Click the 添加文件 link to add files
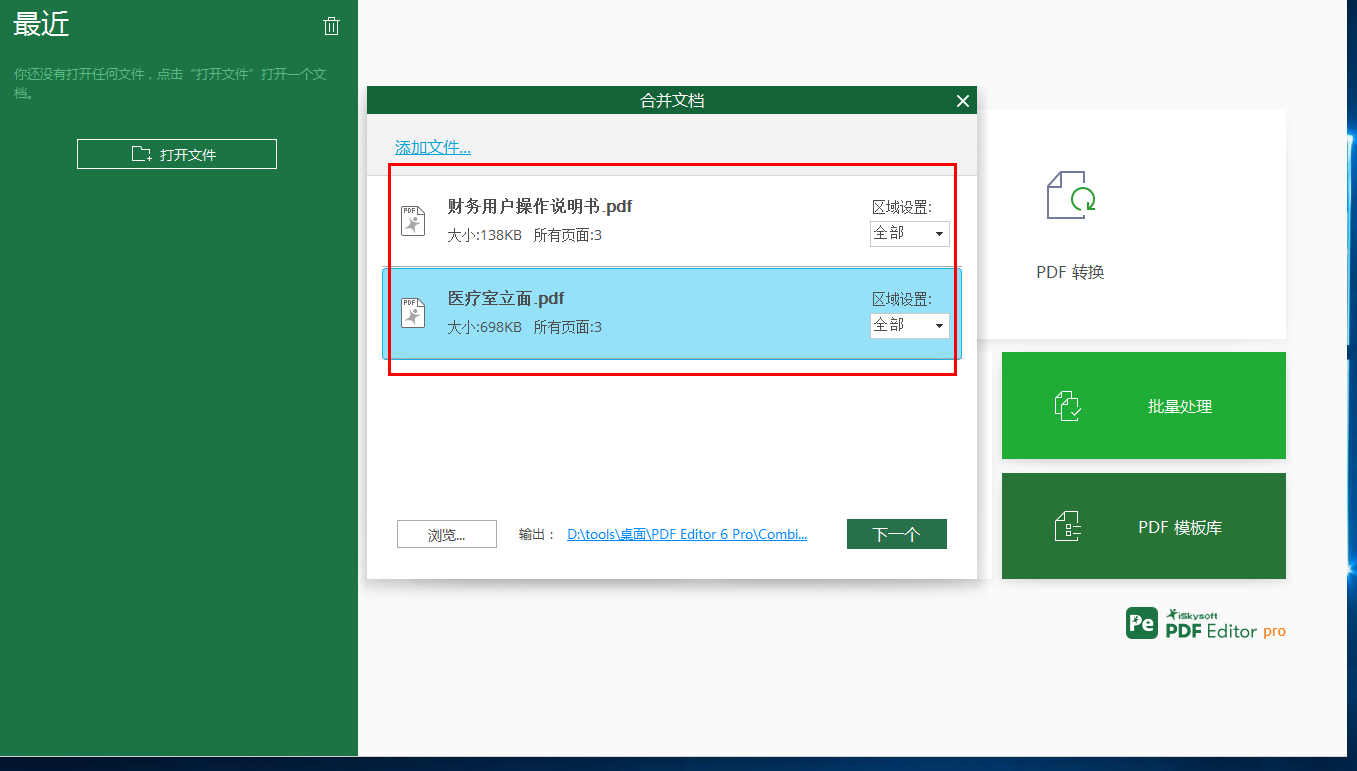1357x771 pixels. point(430,145)
